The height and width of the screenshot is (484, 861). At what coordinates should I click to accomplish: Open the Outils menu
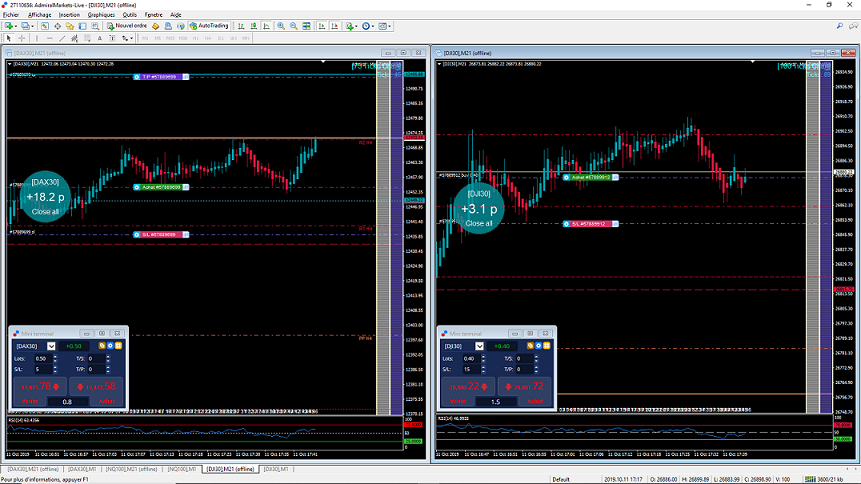tap(130, 15)
